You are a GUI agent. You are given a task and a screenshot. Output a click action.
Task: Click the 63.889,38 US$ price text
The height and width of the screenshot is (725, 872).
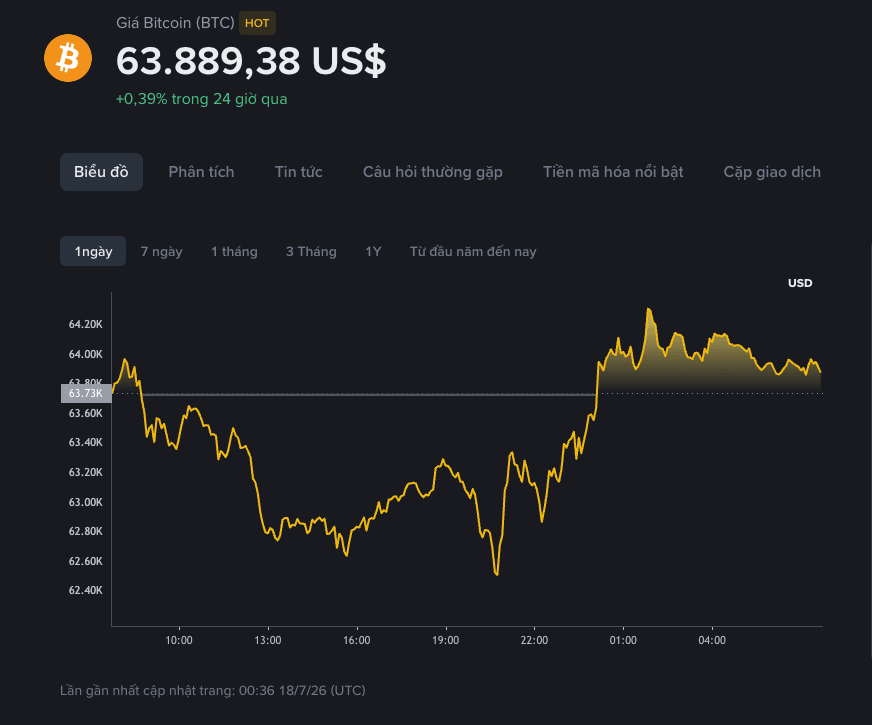click(x=251, y=61)
